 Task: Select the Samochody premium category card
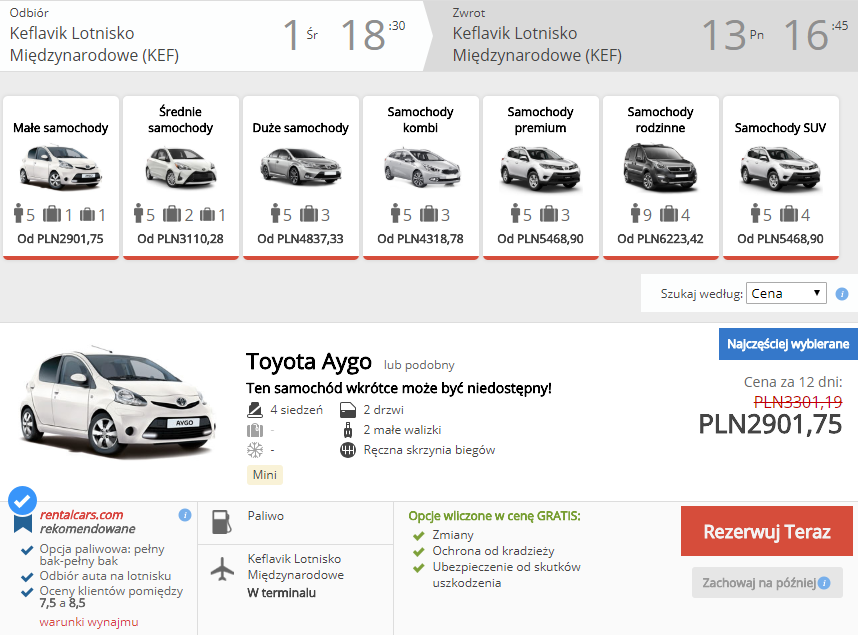540,177
